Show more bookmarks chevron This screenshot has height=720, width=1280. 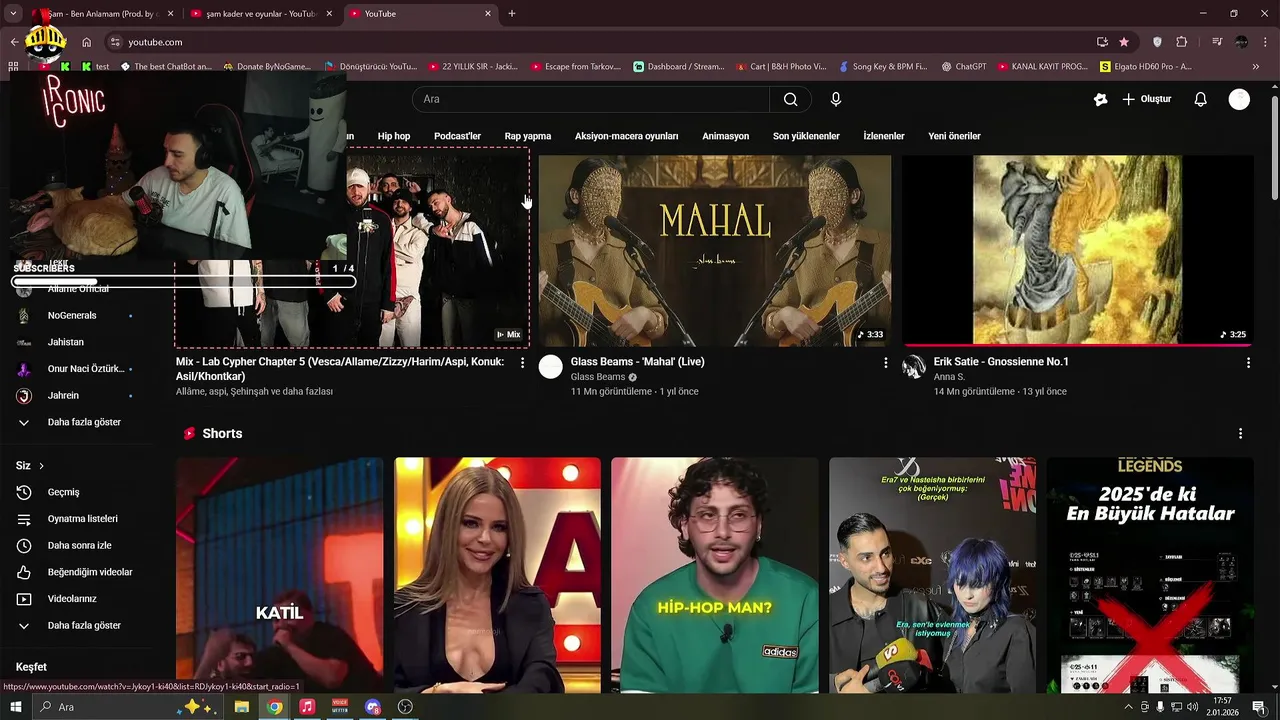point(1258,67)
